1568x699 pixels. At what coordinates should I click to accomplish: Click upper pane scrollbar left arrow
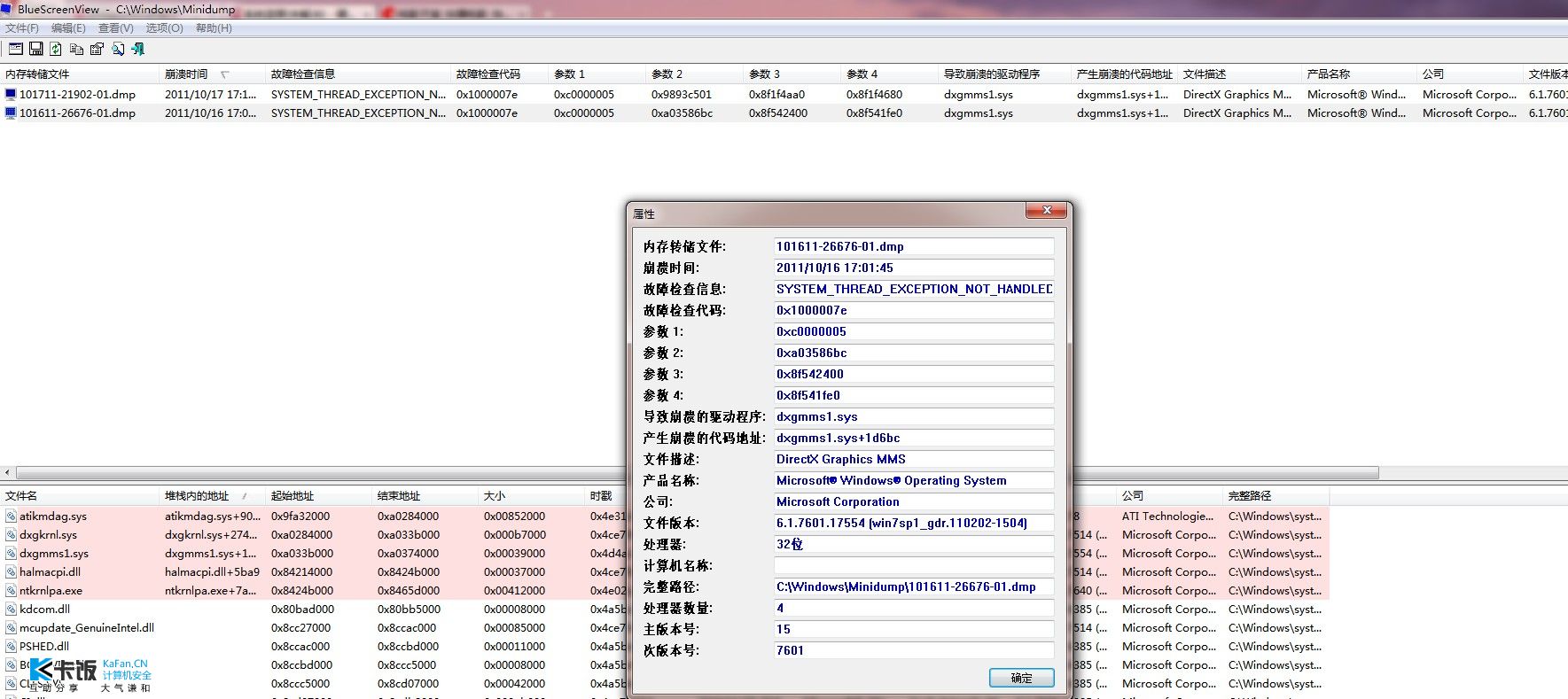7,473
